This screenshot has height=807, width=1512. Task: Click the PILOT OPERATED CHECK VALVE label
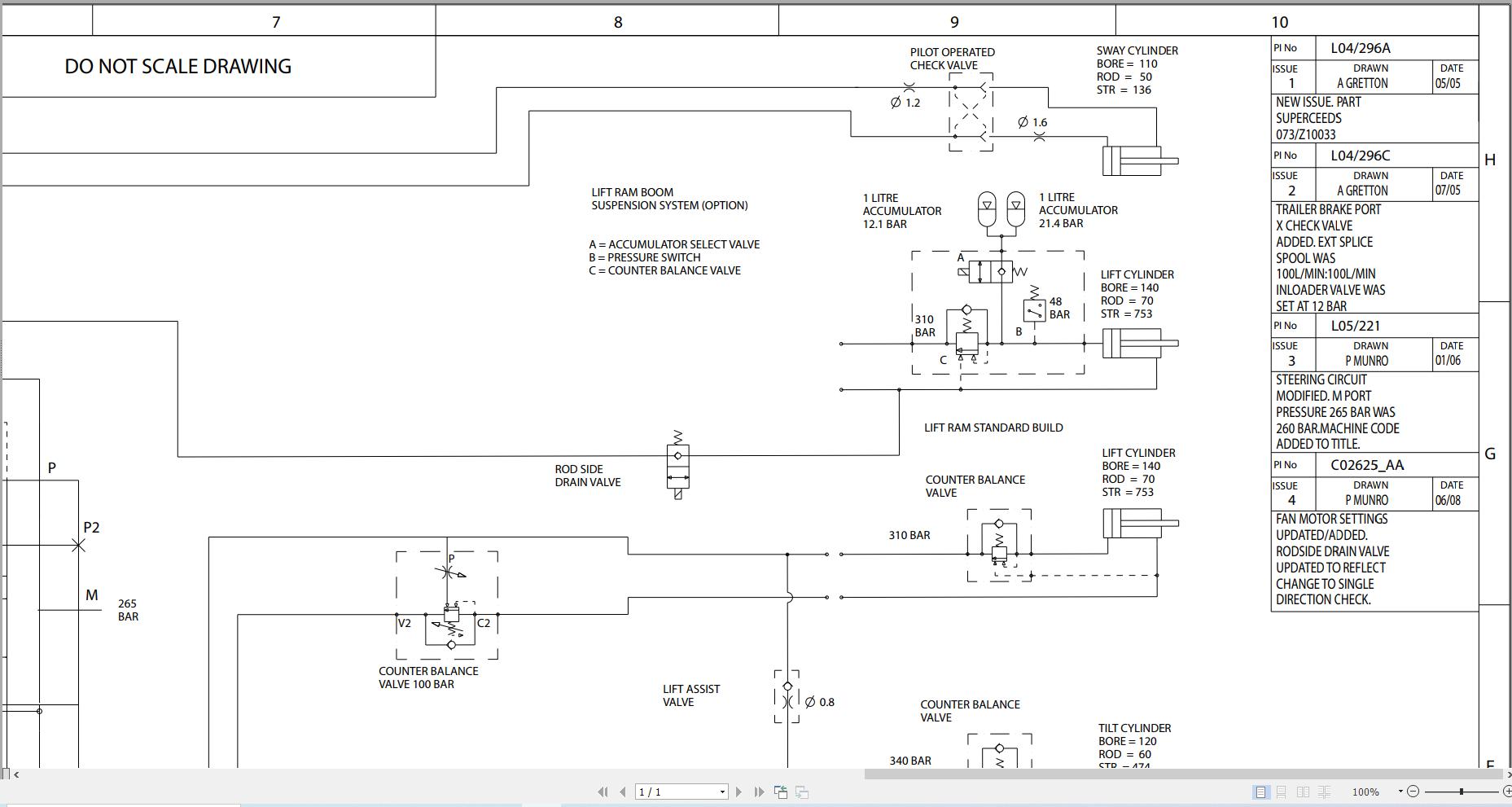point(952,59)
